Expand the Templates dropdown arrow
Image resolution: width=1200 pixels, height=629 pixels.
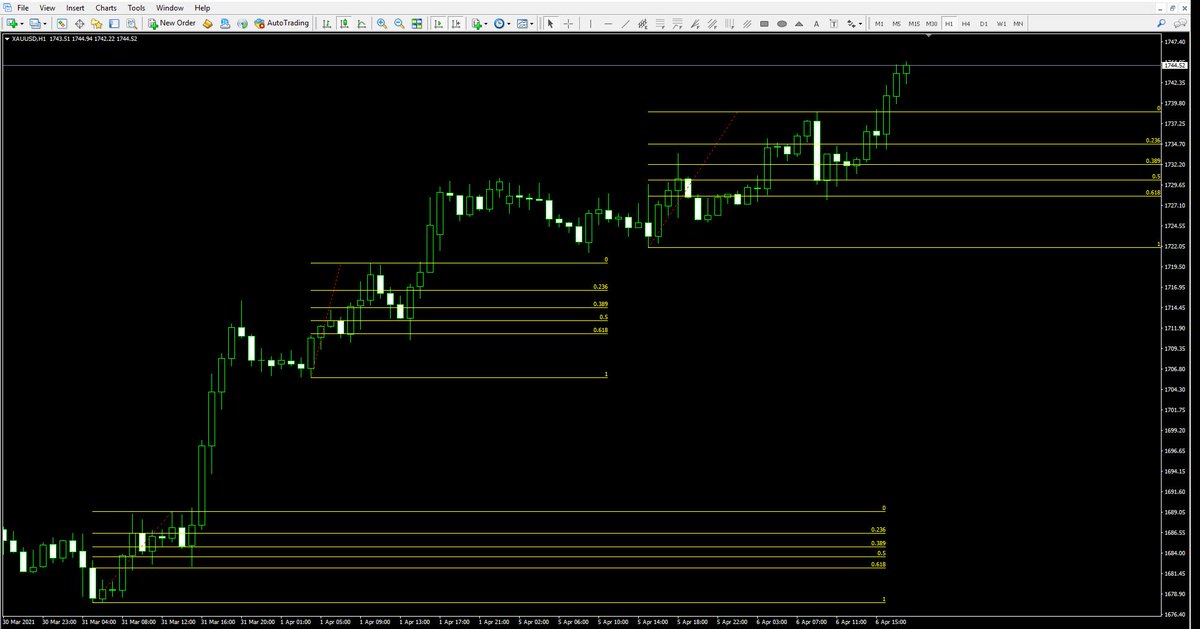point(532,23)
